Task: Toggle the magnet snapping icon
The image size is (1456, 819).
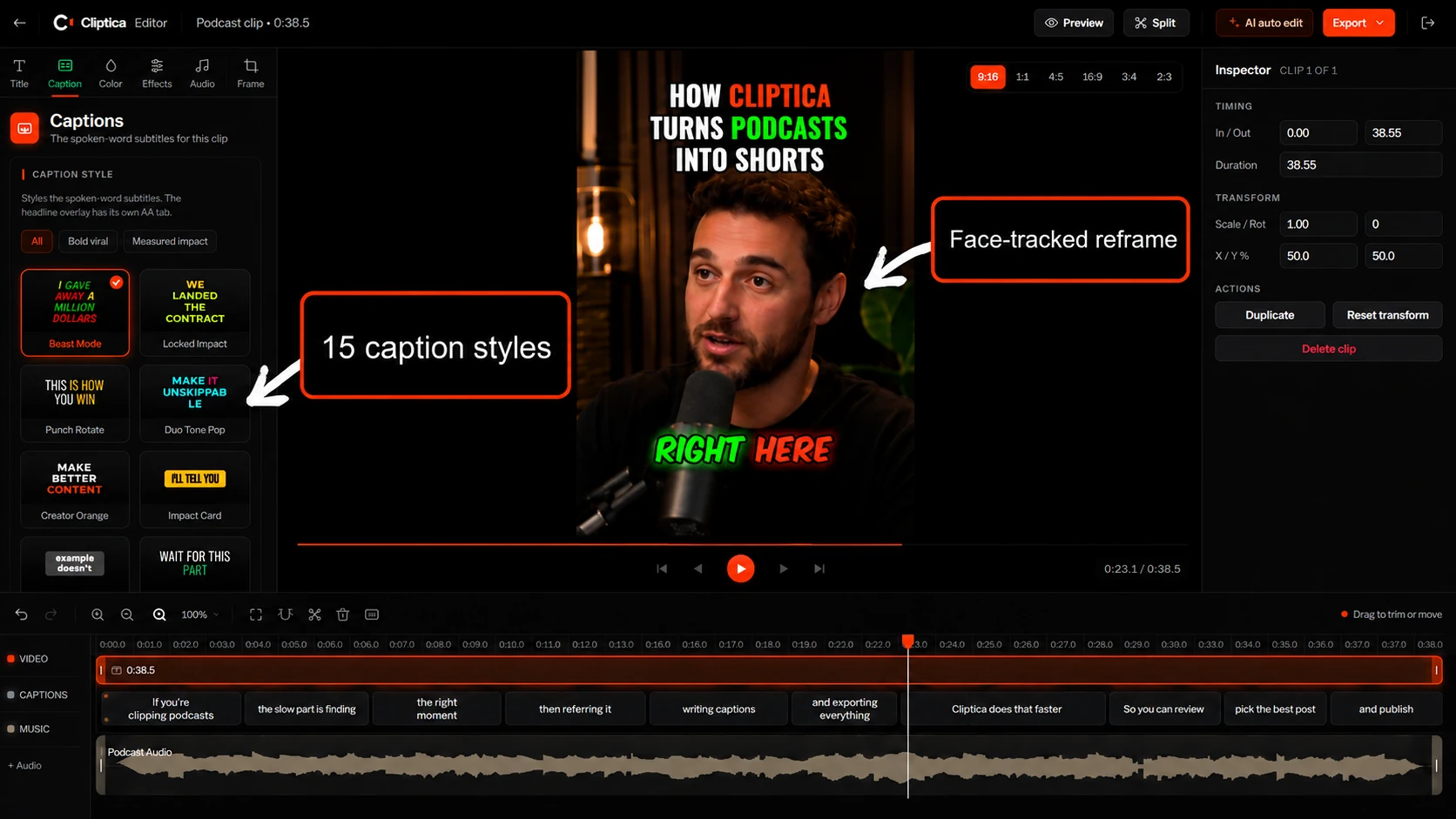Action: [285, 614]
